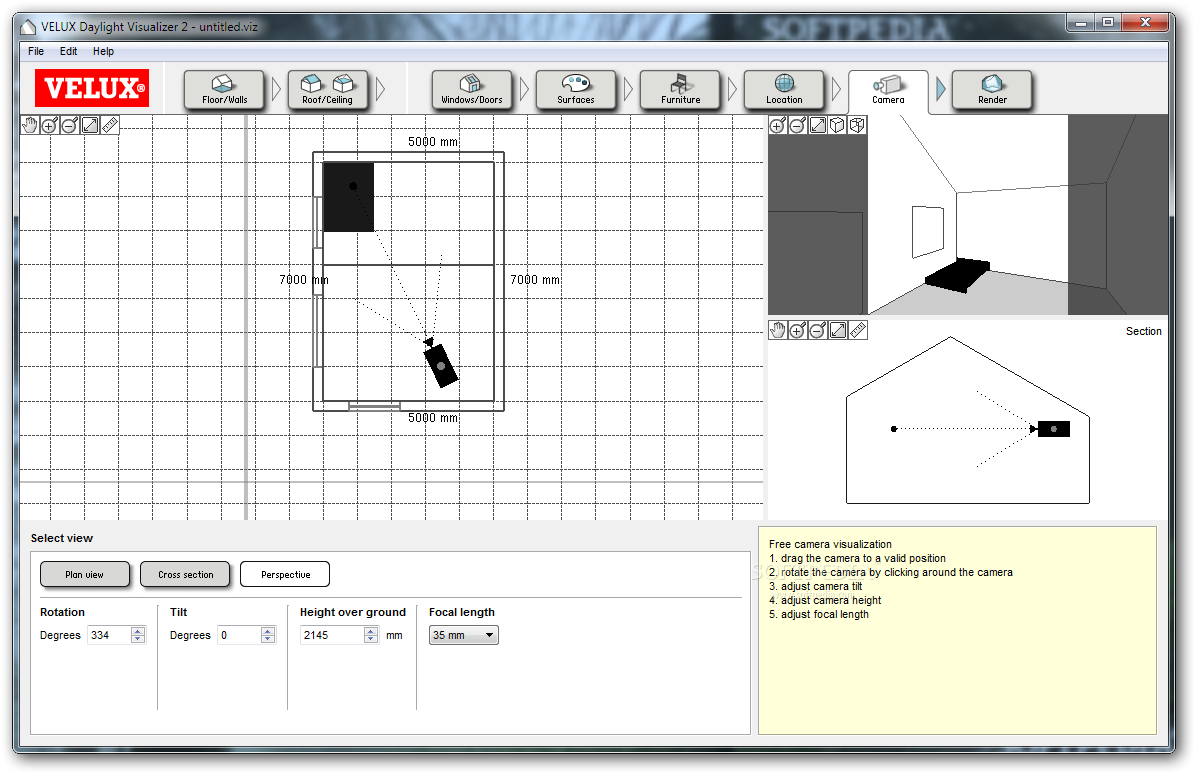The width and height of the screenshot is (1196, 774).
Task: Click the arrow after Floor/Walls step
Action: [276, 89]
